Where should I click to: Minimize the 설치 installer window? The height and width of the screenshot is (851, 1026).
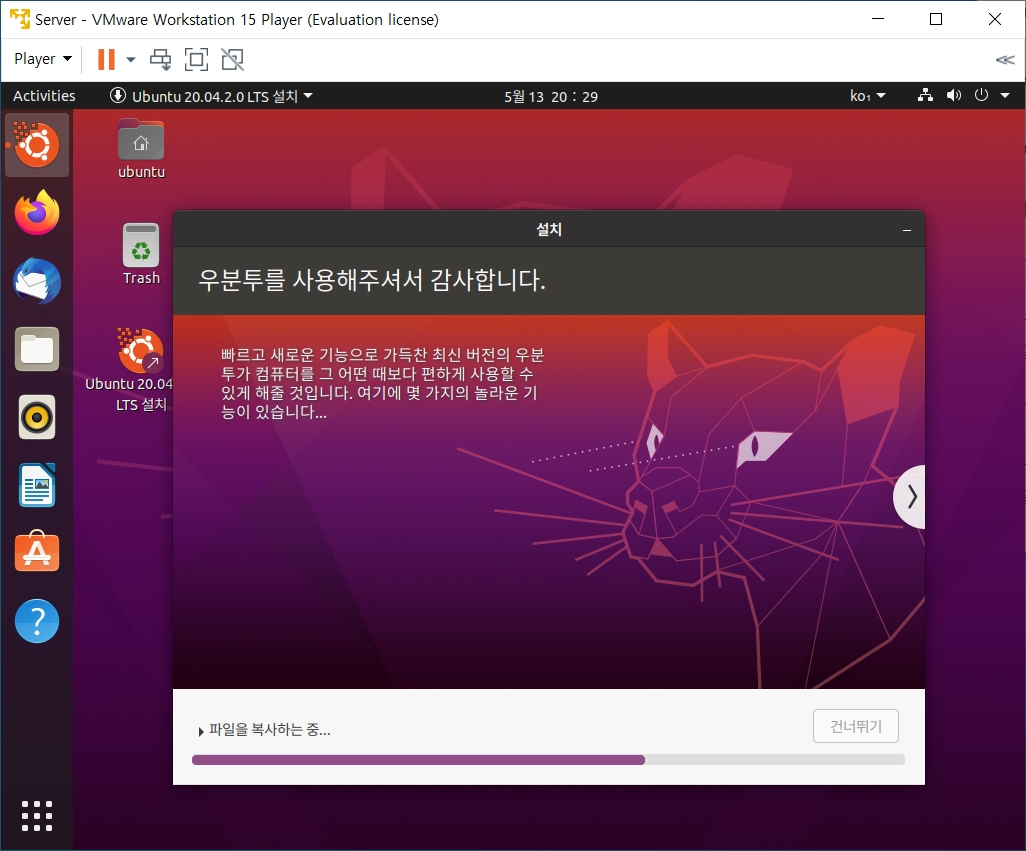(x=907, y=230)
